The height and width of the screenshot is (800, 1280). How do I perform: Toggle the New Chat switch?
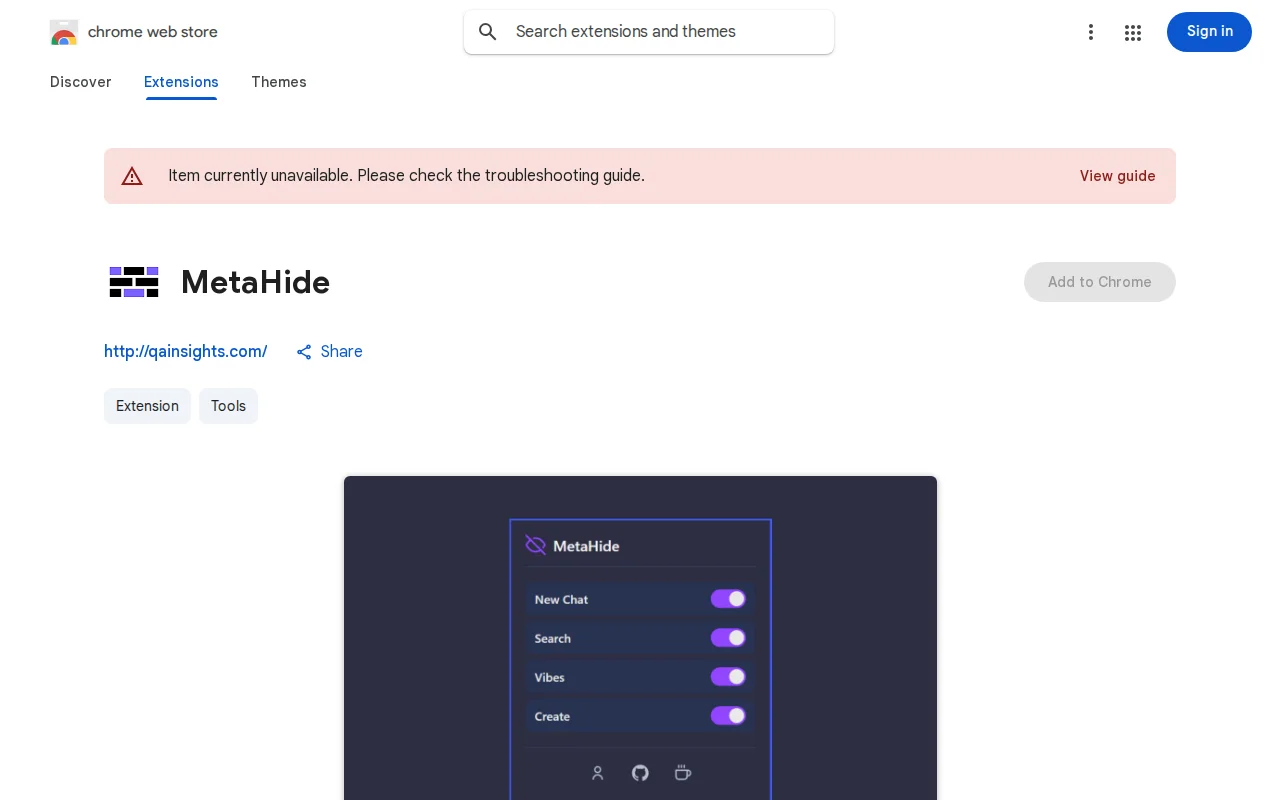728,599
